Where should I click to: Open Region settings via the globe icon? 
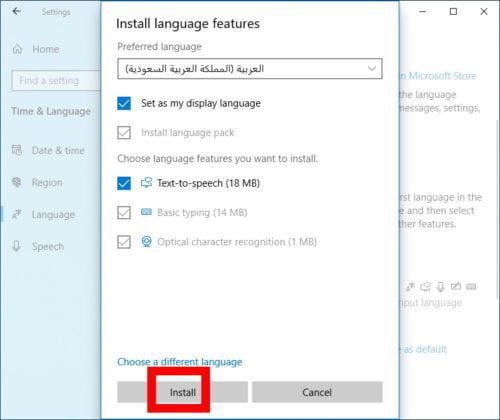point(17,182)
